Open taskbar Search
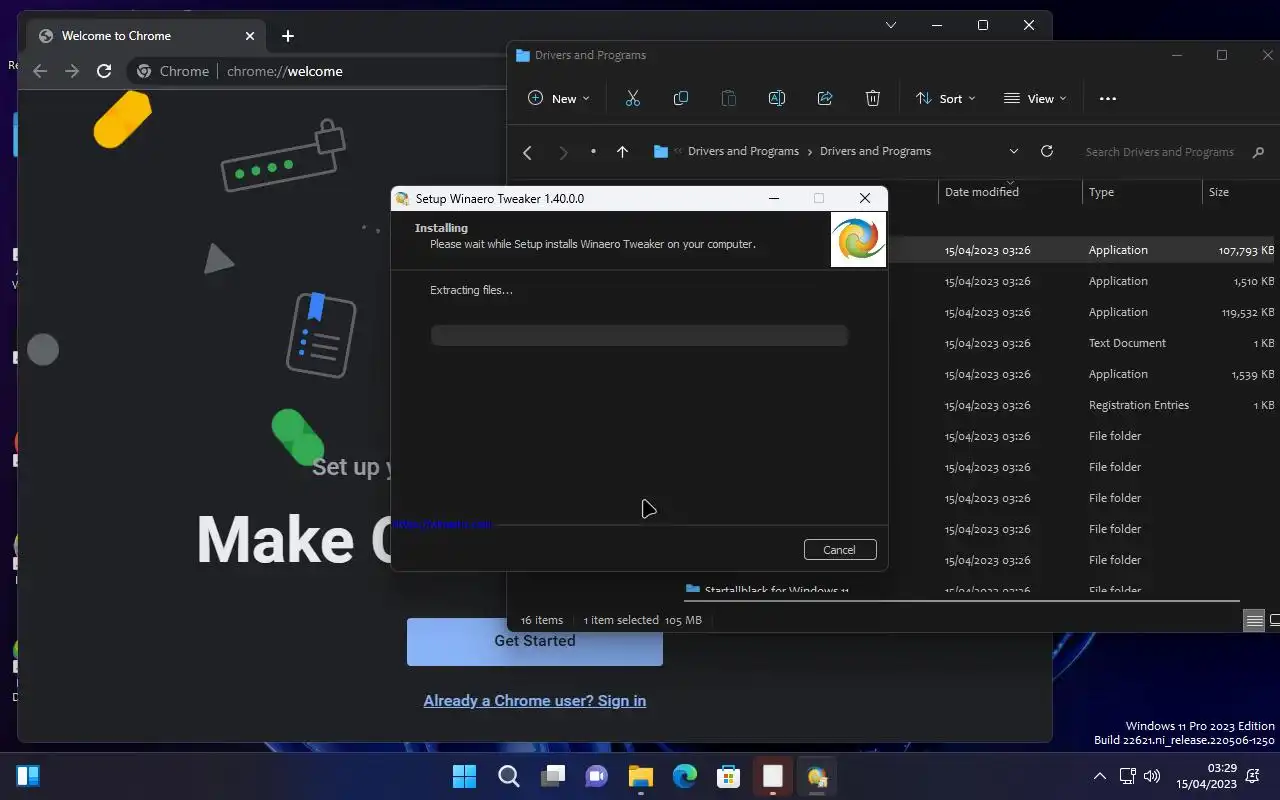 coord(508,776)
